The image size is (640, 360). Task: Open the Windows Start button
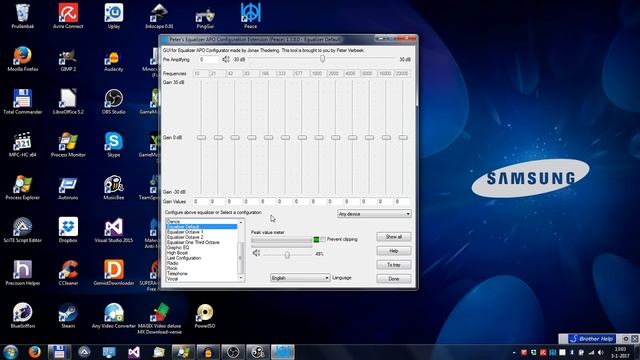[x=11, y=351]
